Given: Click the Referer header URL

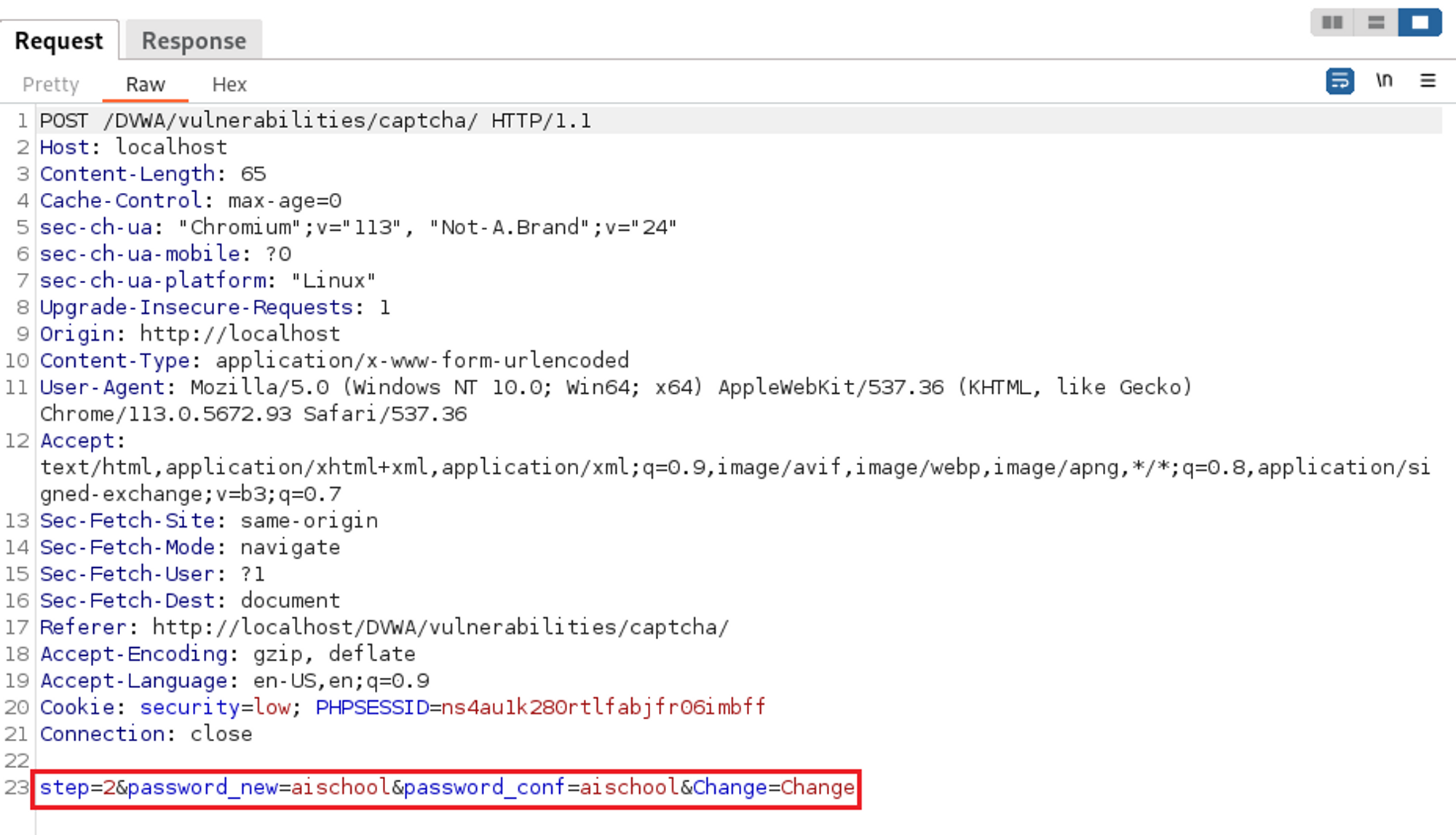Looking at the screenshot, I should click(440, 627).
